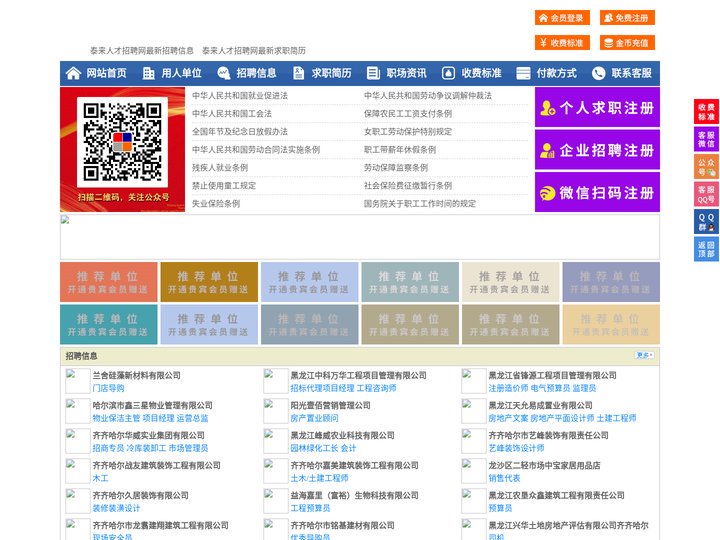Open 残疾人就业条例 link
Screen dimensions: 720x540
tap(220, 168)
